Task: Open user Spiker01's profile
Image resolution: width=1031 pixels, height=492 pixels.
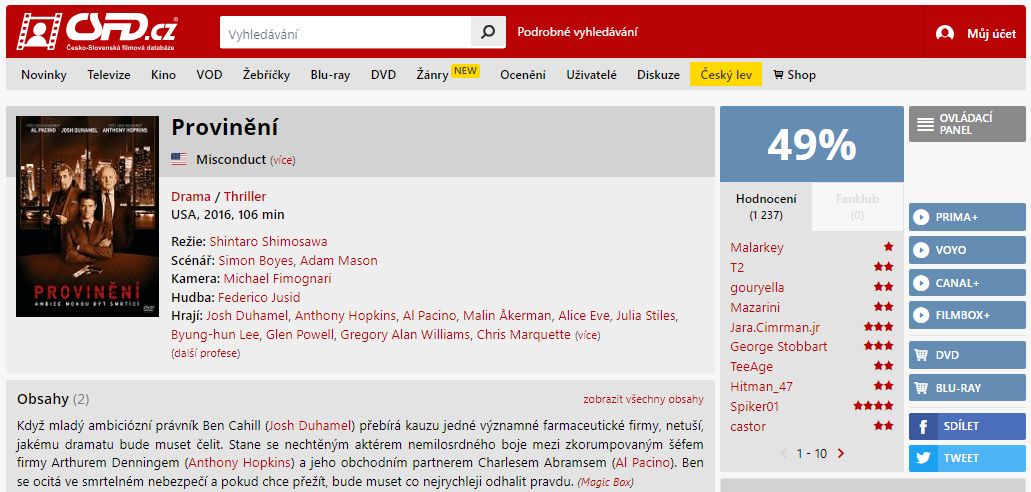Action: tap(754, 406)
